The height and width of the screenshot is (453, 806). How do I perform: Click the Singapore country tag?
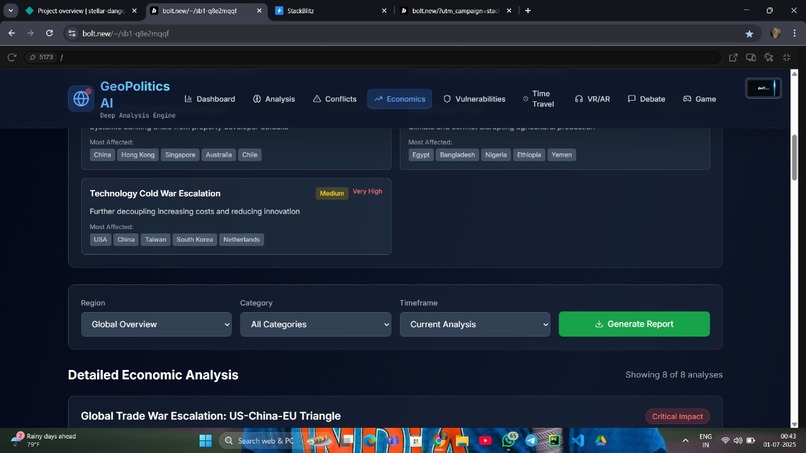180,155
